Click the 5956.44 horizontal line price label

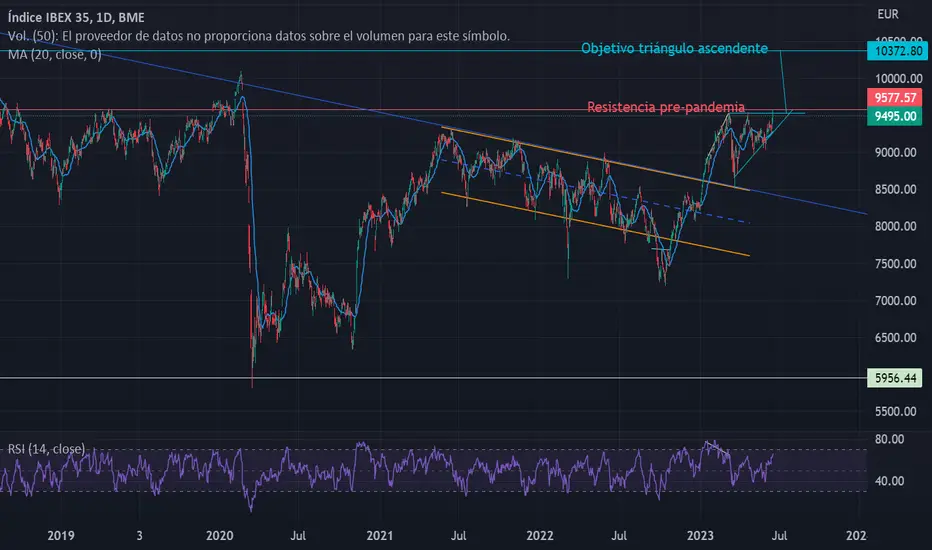tap(895, 378)
